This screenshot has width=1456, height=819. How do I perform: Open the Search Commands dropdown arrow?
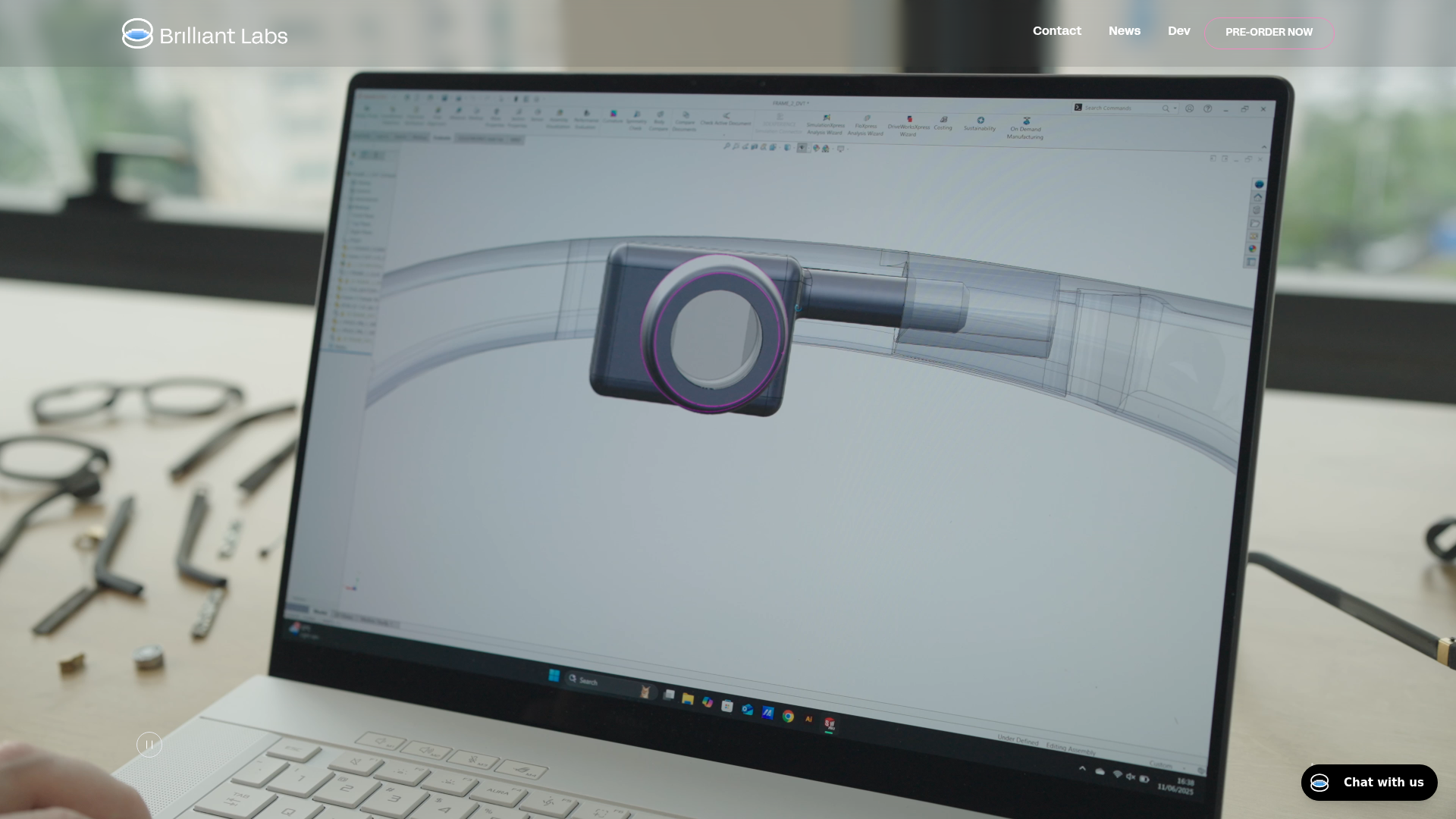[x=1175, y=108]
